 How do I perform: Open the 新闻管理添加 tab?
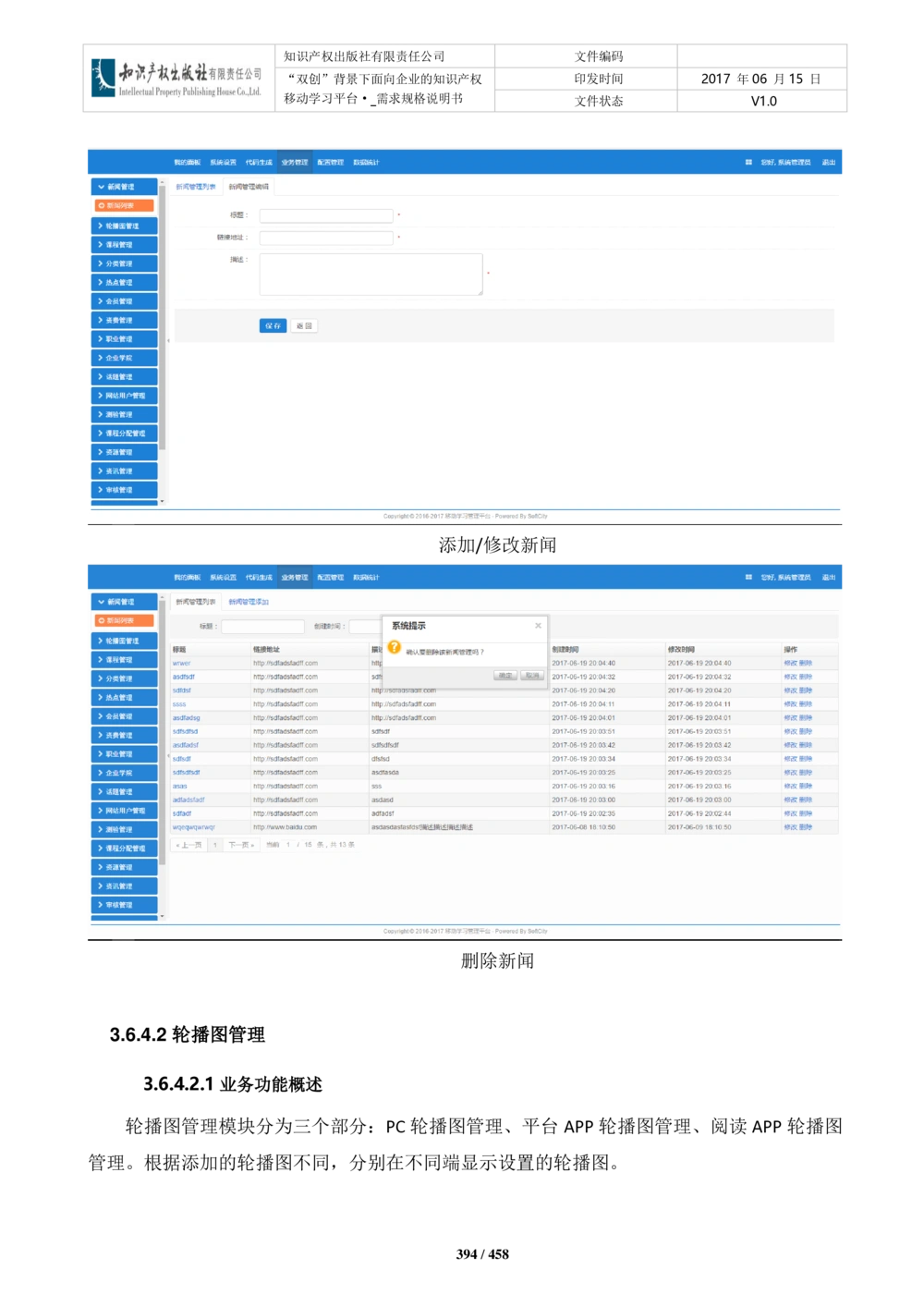point(249,602)
